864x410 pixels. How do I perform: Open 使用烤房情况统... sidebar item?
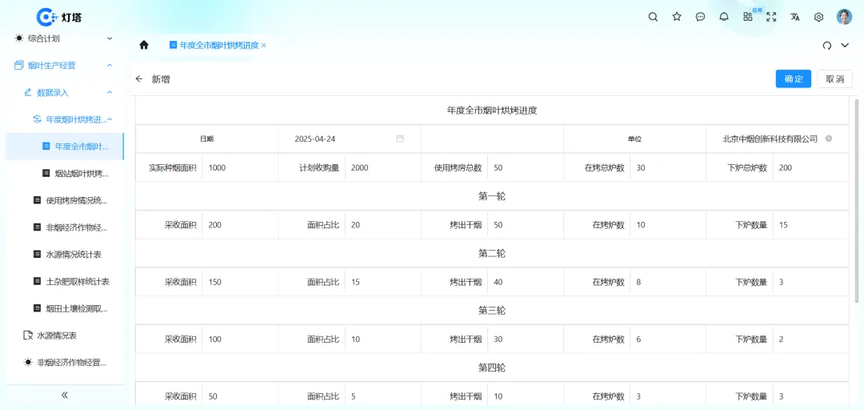tap(65, 201)
